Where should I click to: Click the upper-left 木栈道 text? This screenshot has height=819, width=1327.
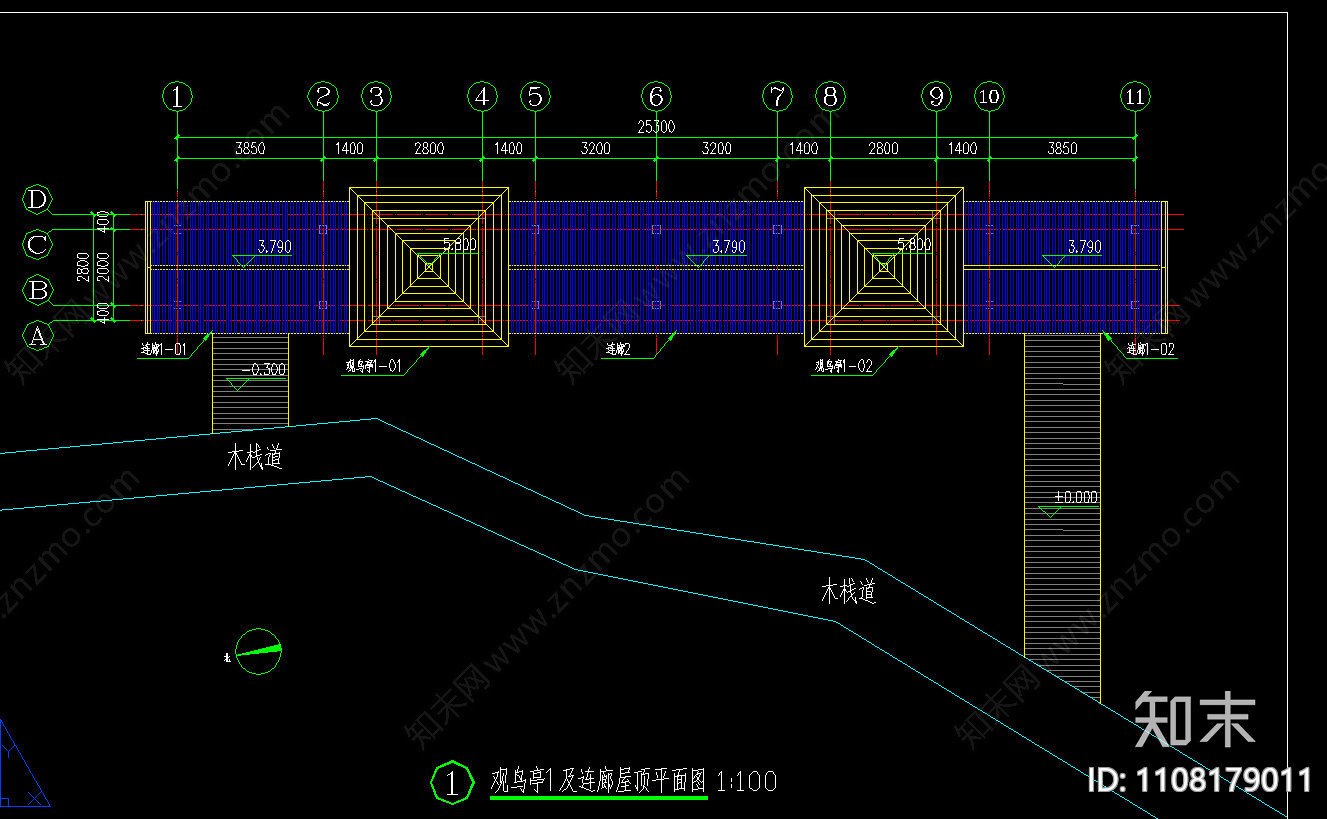click(x=255, y=458)
